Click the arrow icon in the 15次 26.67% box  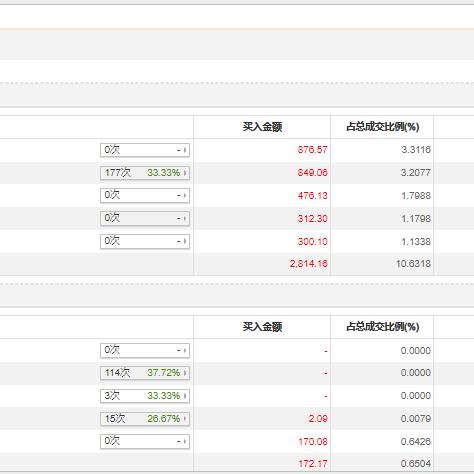[x=185, y=418]
